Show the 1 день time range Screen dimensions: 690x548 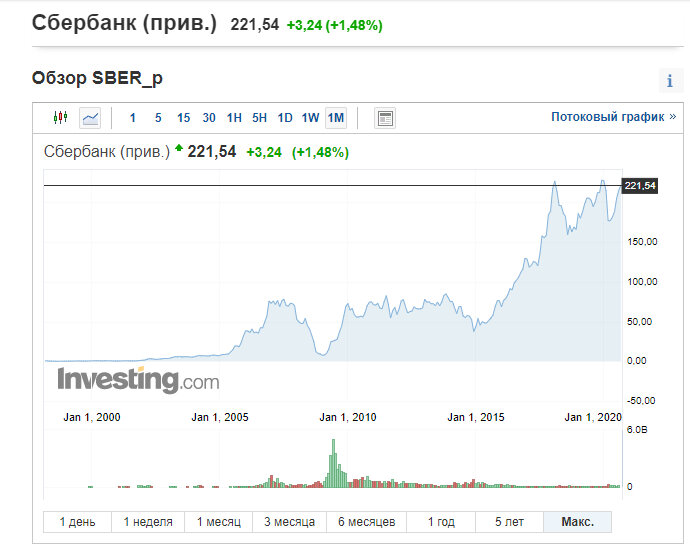[x=77, y=522]
